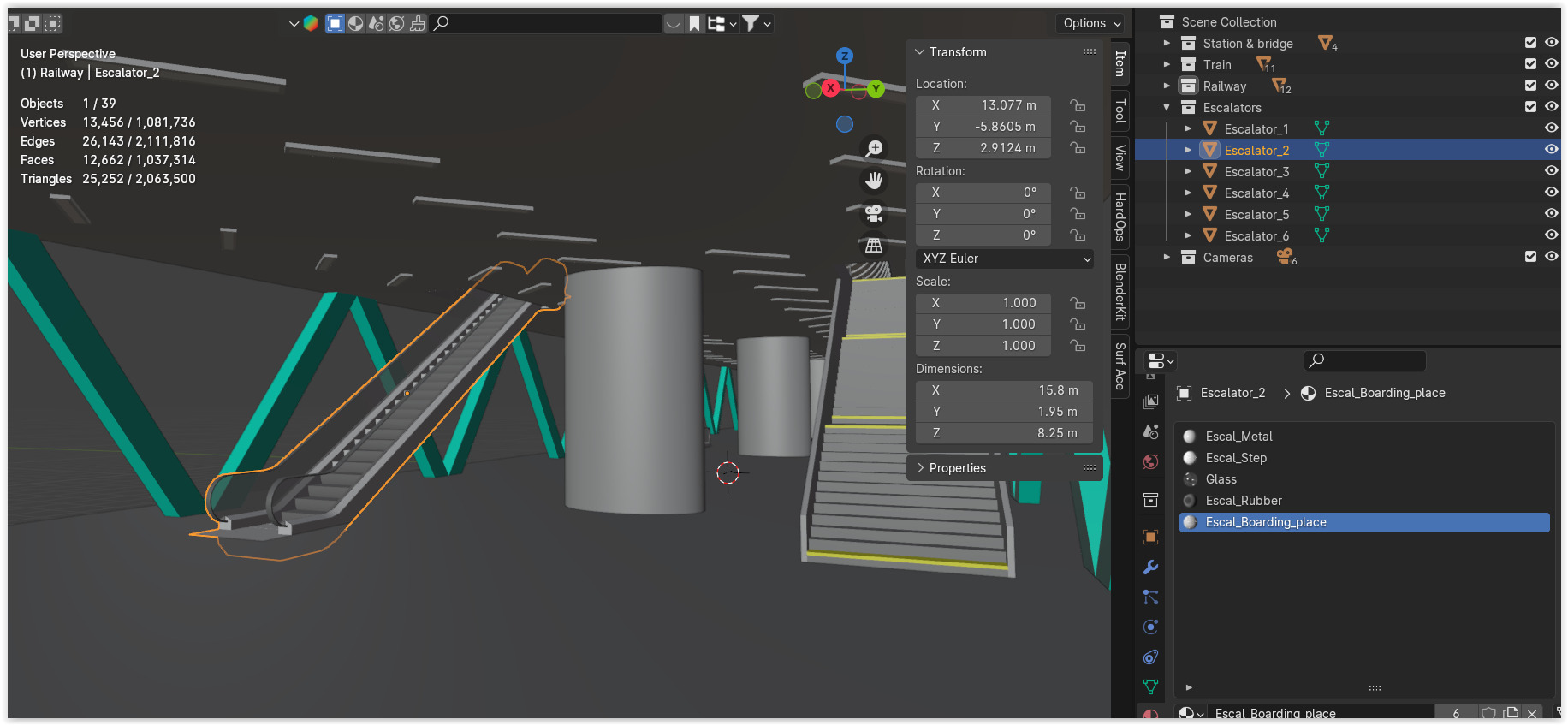This screenshot has width=1568, height=725.
Task: Switch to the View sidebar tab
Action: coord(1120,157)
